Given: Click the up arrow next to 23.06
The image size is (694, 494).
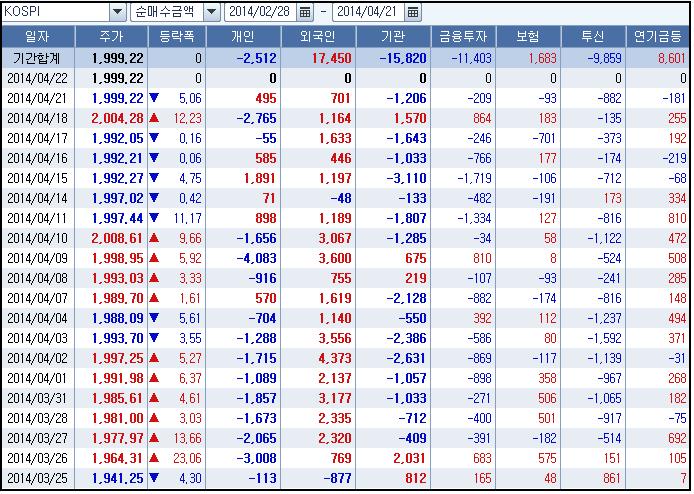Looking at the screenshot, I should coord(154,458).
